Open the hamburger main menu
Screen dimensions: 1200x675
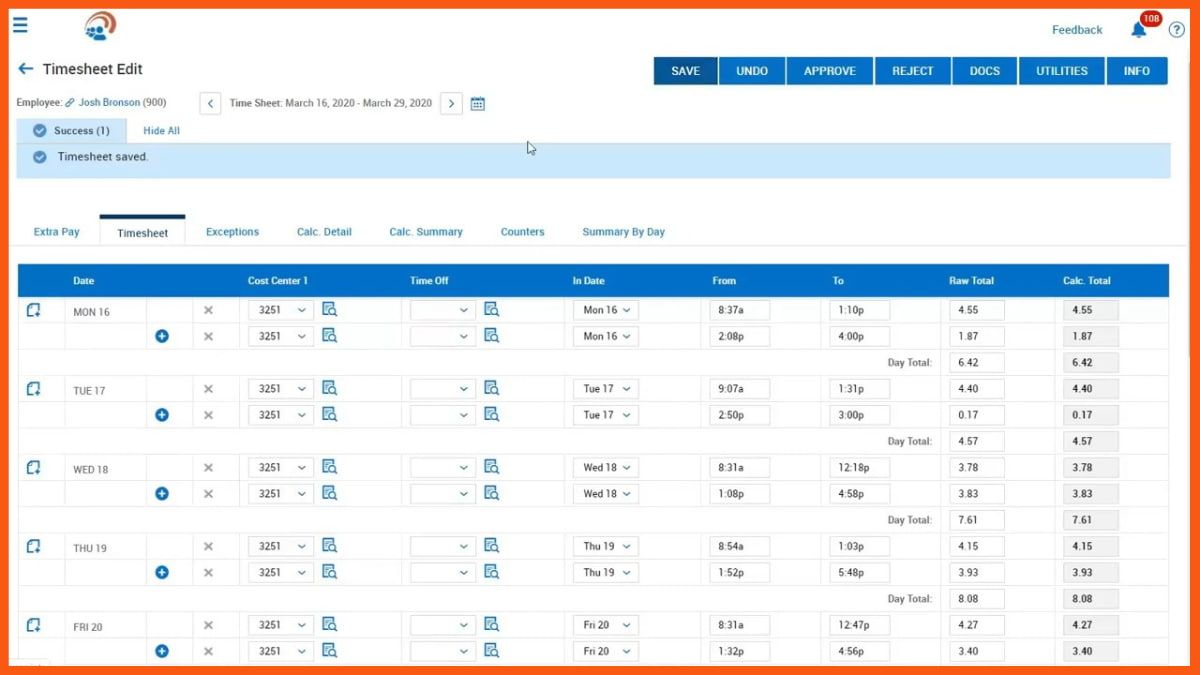[20, 25]
